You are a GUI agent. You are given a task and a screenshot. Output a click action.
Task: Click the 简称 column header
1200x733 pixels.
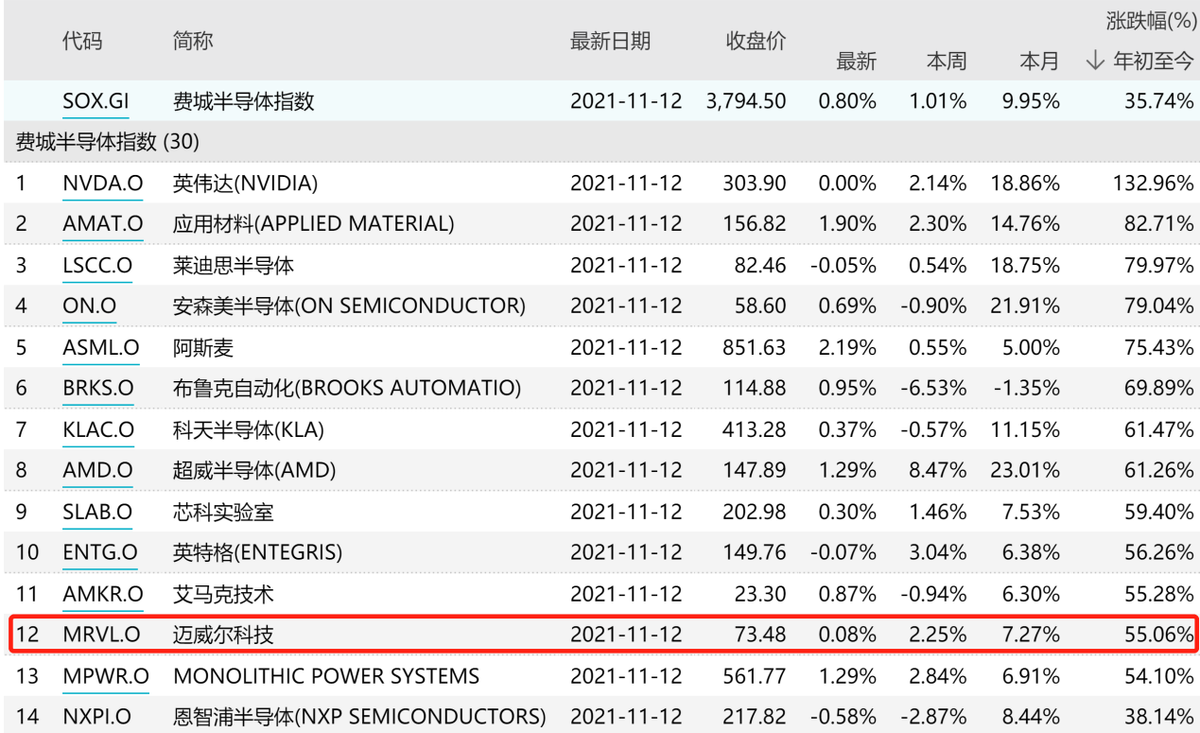[193, 41]
